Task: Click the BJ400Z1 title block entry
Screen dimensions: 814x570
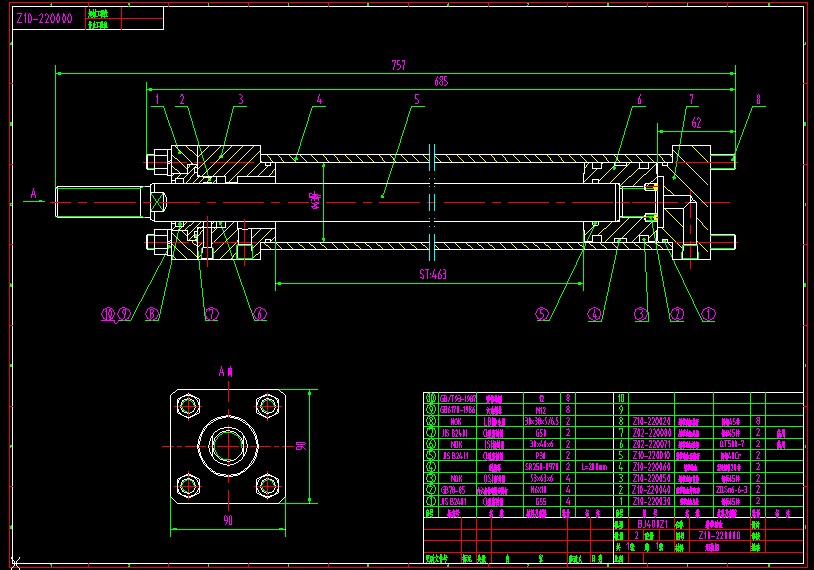Action: tap(653, 524)
